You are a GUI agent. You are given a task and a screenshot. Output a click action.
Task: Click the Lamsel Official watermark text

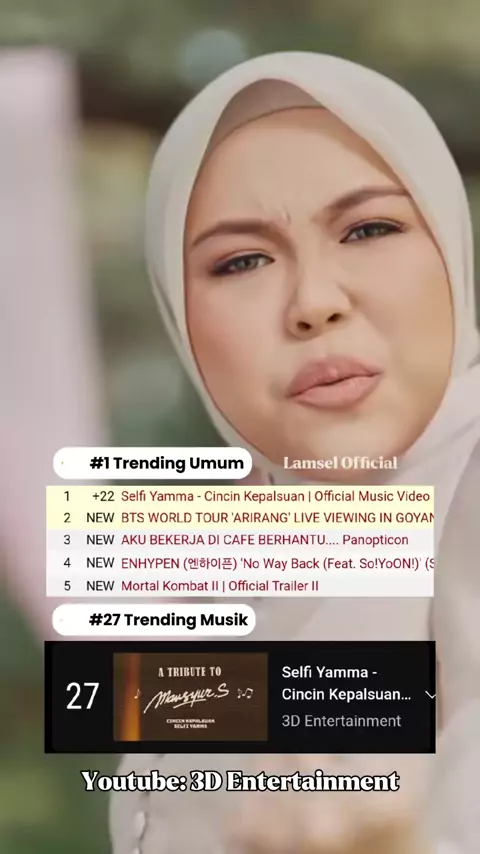pyautogui.click(x=340, y=463)
